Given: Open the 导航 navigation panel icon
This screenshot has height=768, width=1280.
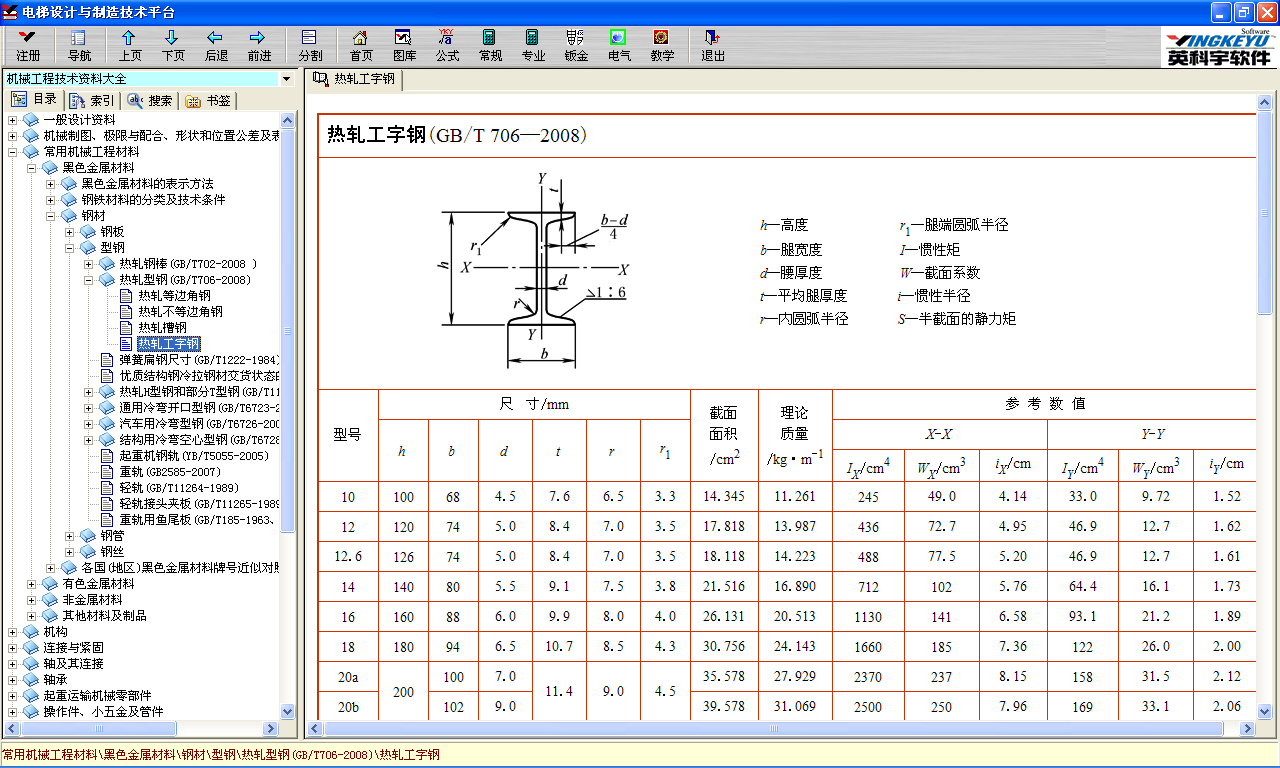Looking at the screenshot, I should tap(79, 45).
